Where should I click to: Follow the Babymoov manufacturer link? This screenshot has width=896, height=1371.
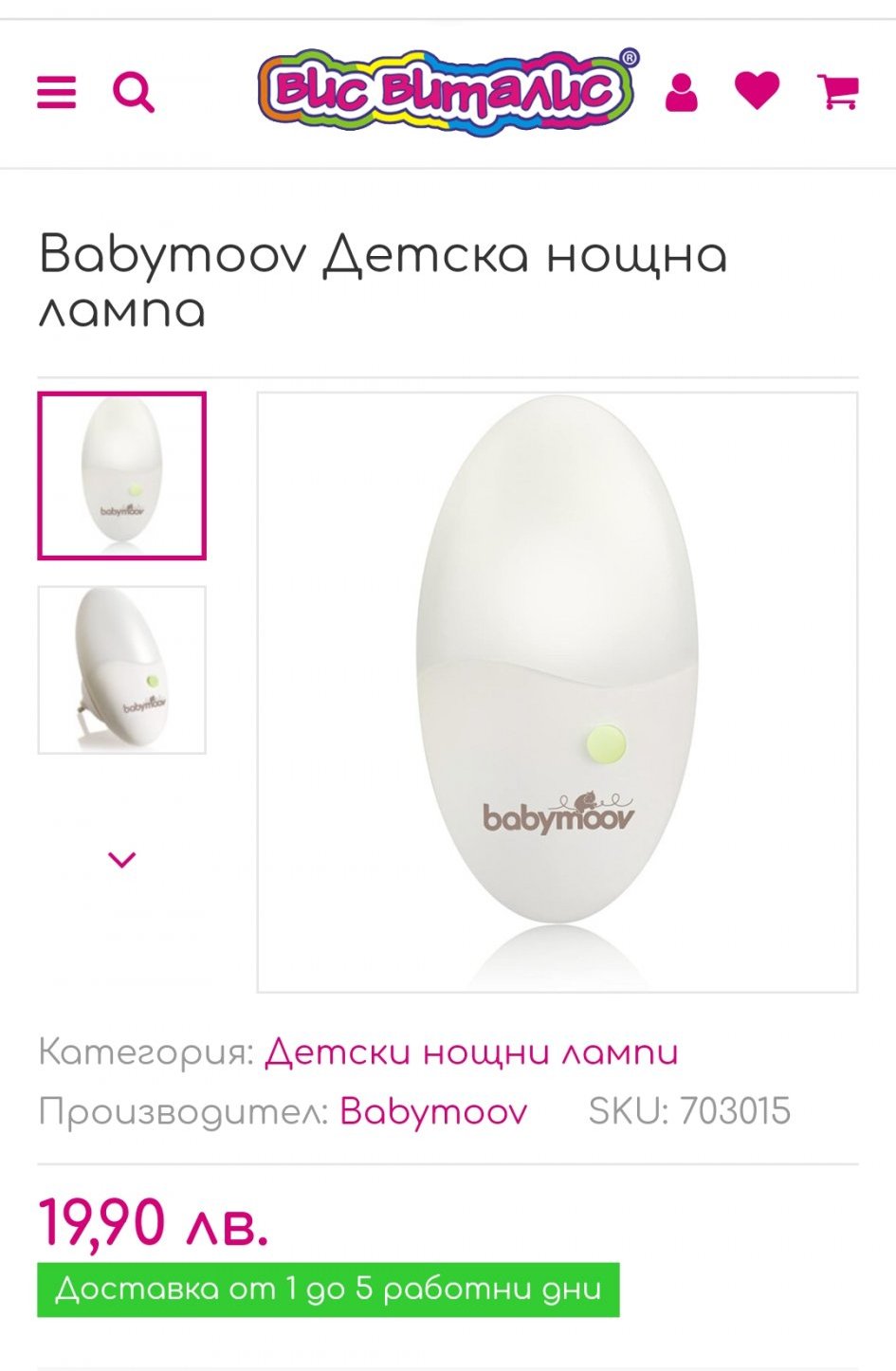433,1111
